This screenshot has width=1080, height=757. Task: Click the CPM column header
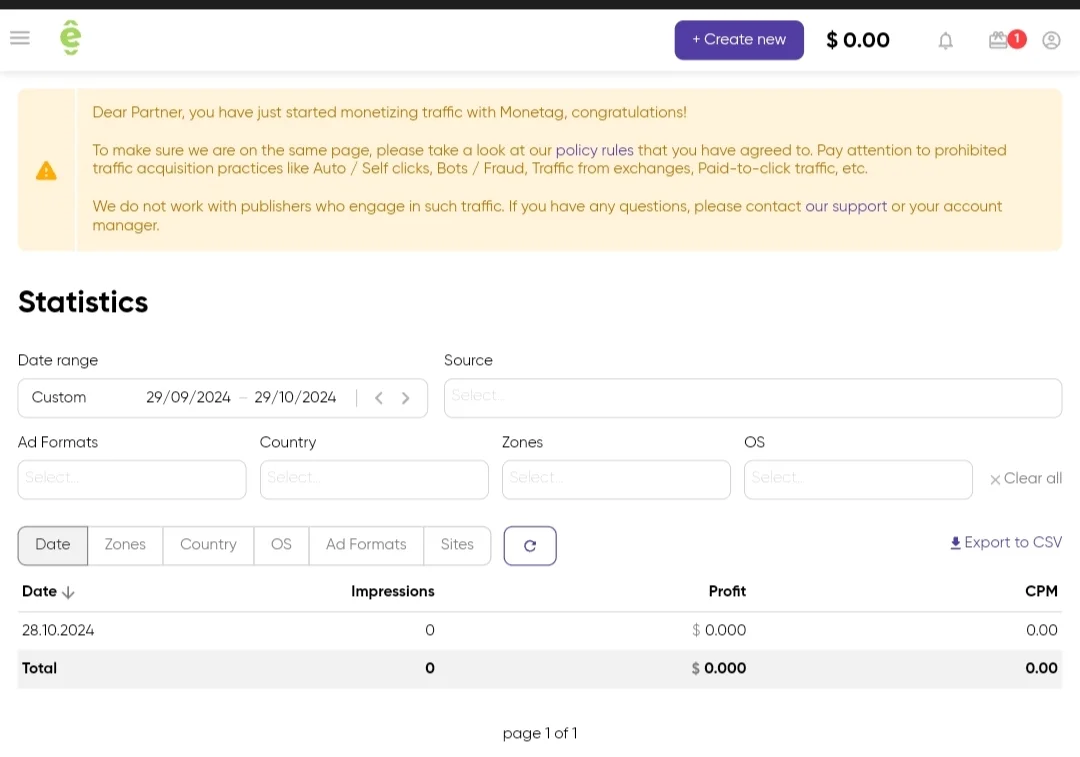(1041, 592)
